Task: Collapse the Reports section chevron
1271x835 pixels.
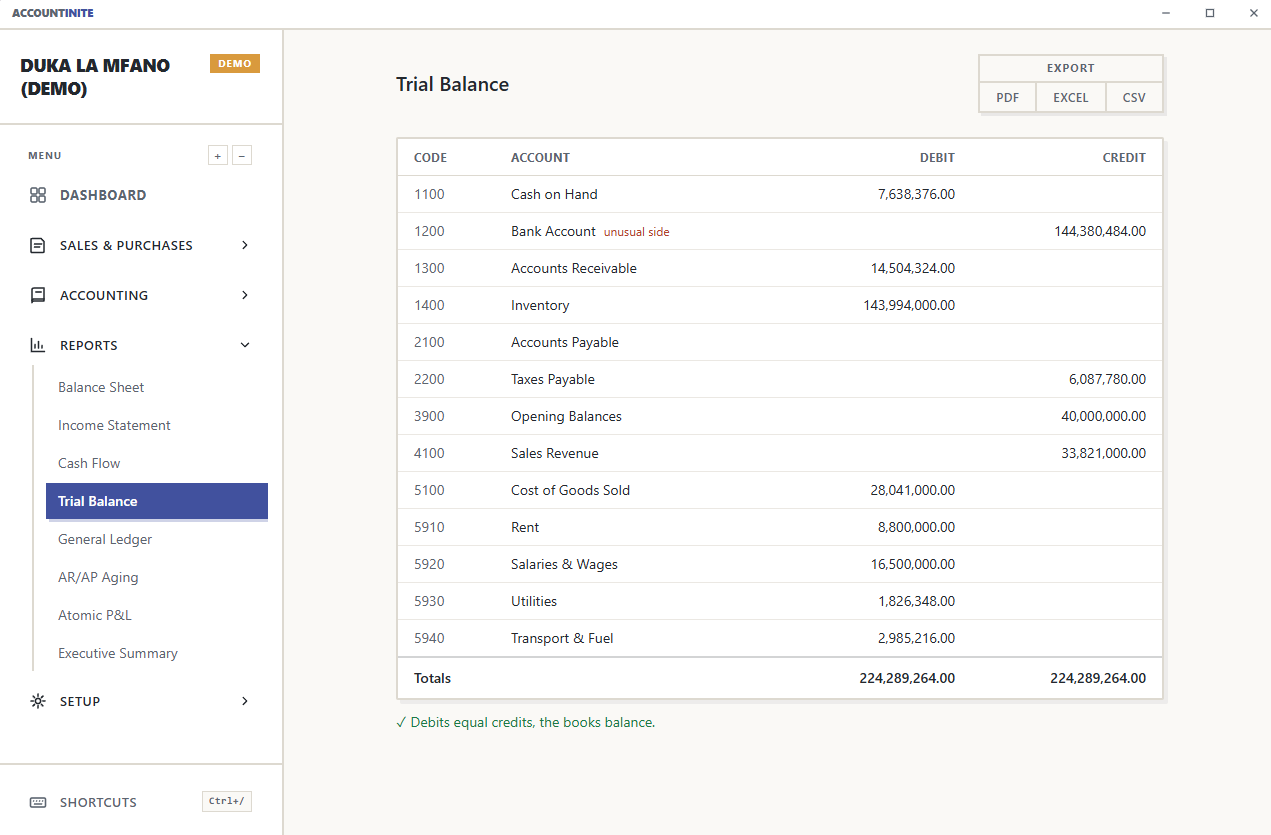Action: tap(245, 345)
